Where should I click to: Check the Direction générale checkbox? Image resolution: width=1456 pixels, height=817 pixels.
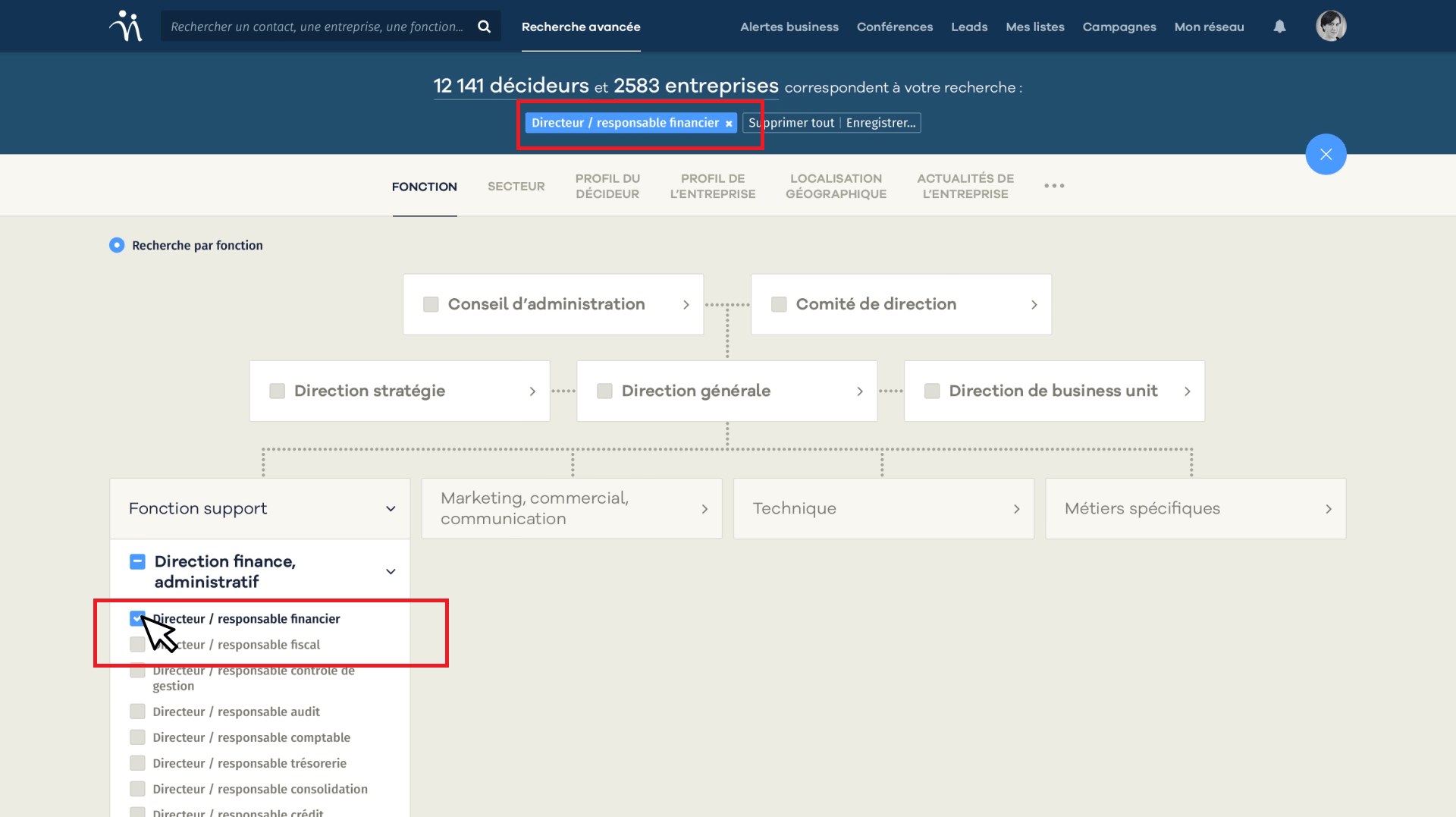[x=604, y=391]
